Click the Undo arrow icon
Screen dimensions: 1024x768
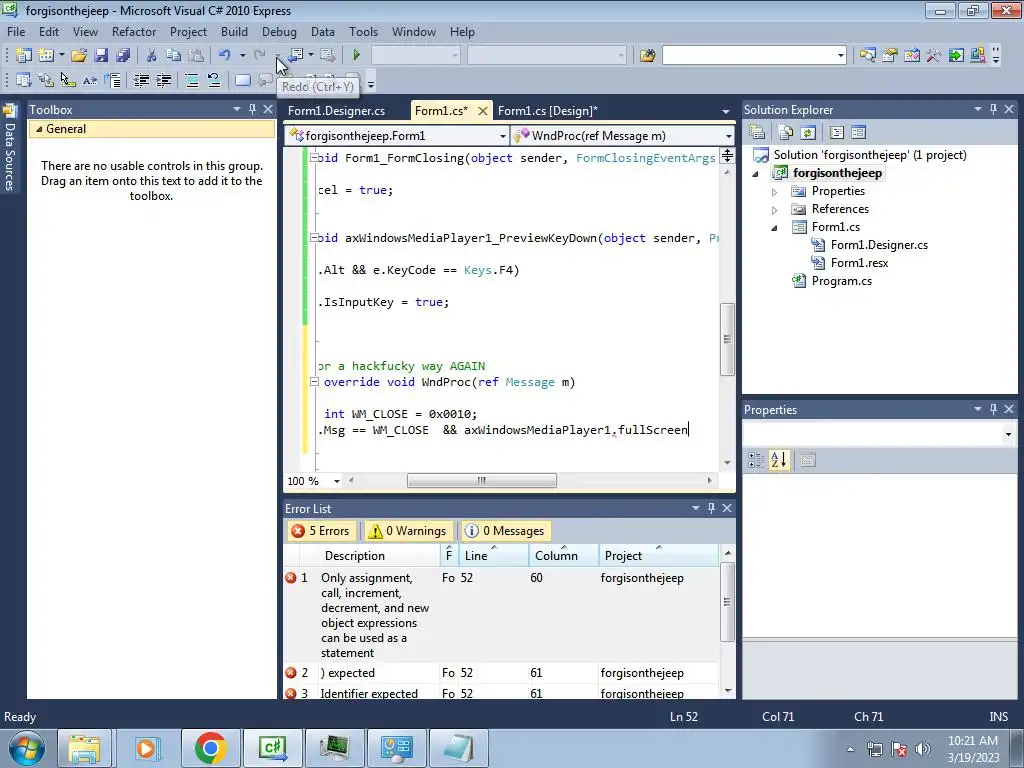225,56
